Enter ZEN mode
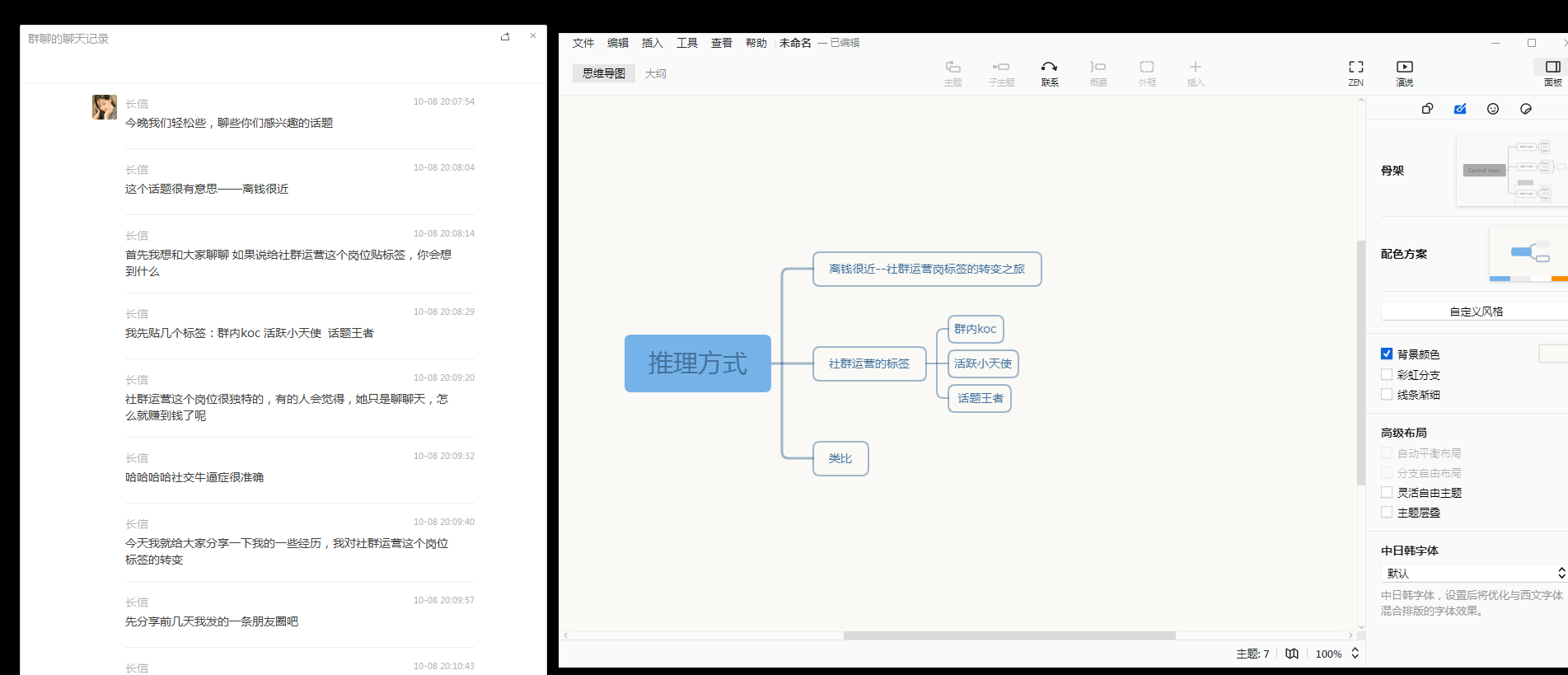The width and height of the screenshot is (1568, 675). pyautogui.click(x=1355, y=73)
